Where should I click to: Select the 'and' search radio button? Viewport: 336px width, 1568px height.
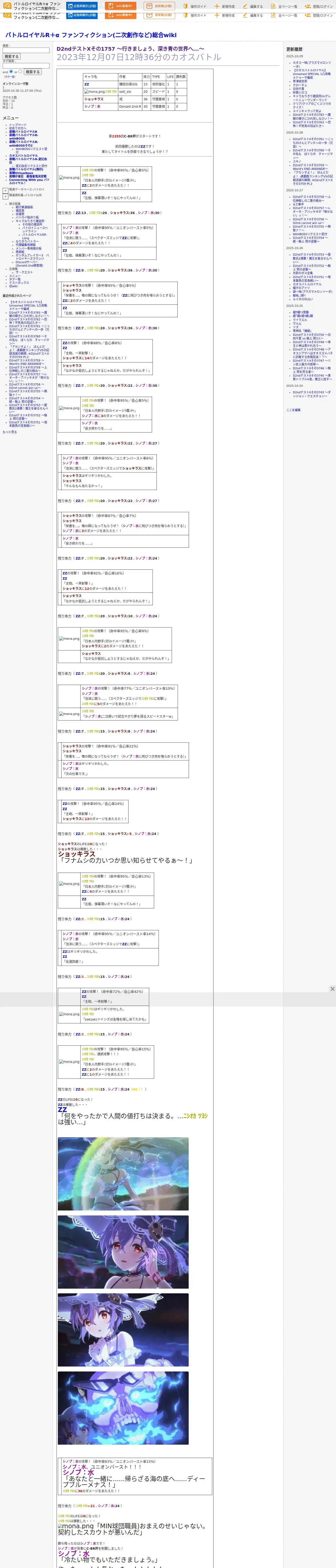[11, 71]
